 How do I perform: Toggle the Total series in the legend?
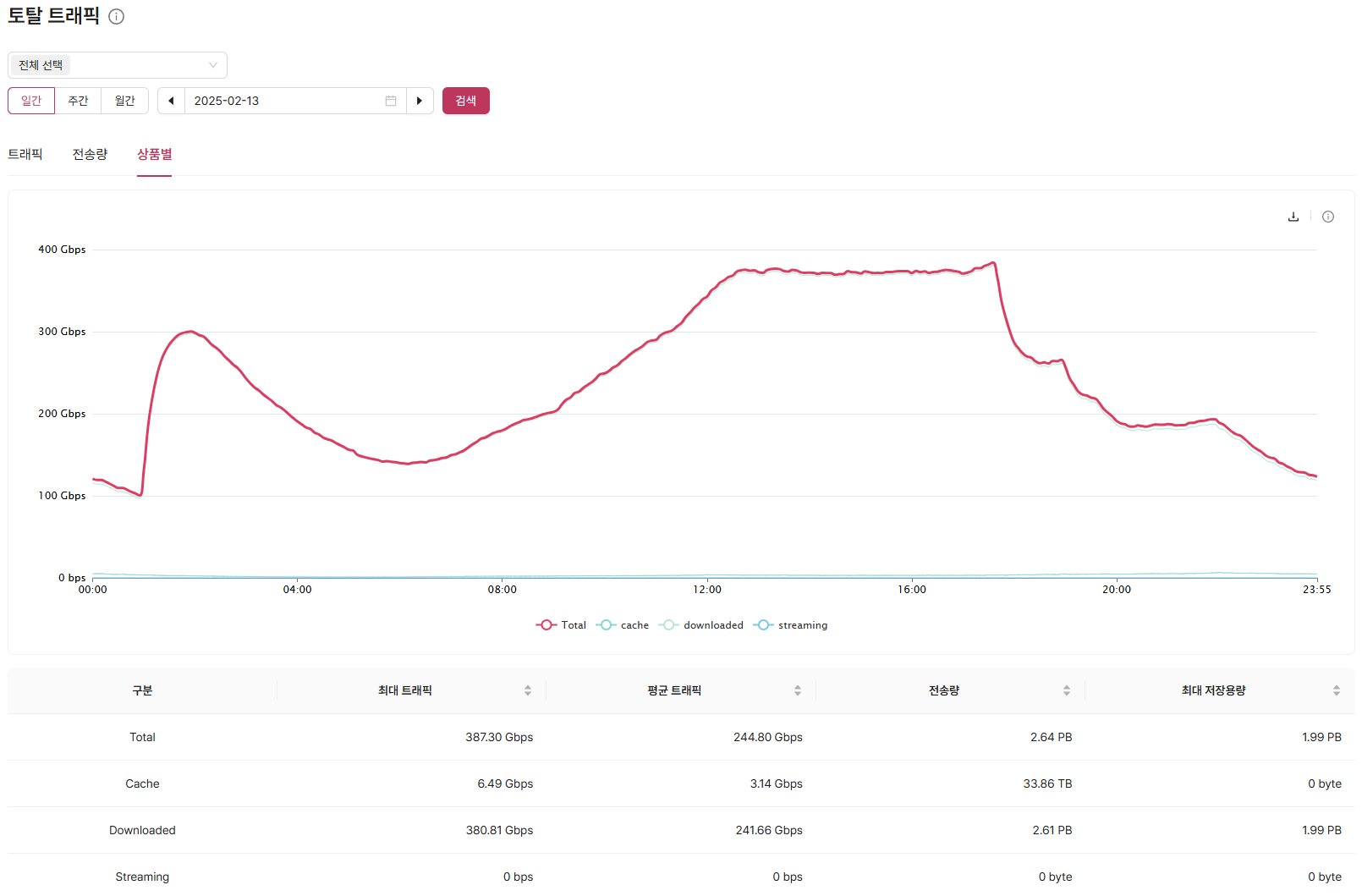[561, 625]
